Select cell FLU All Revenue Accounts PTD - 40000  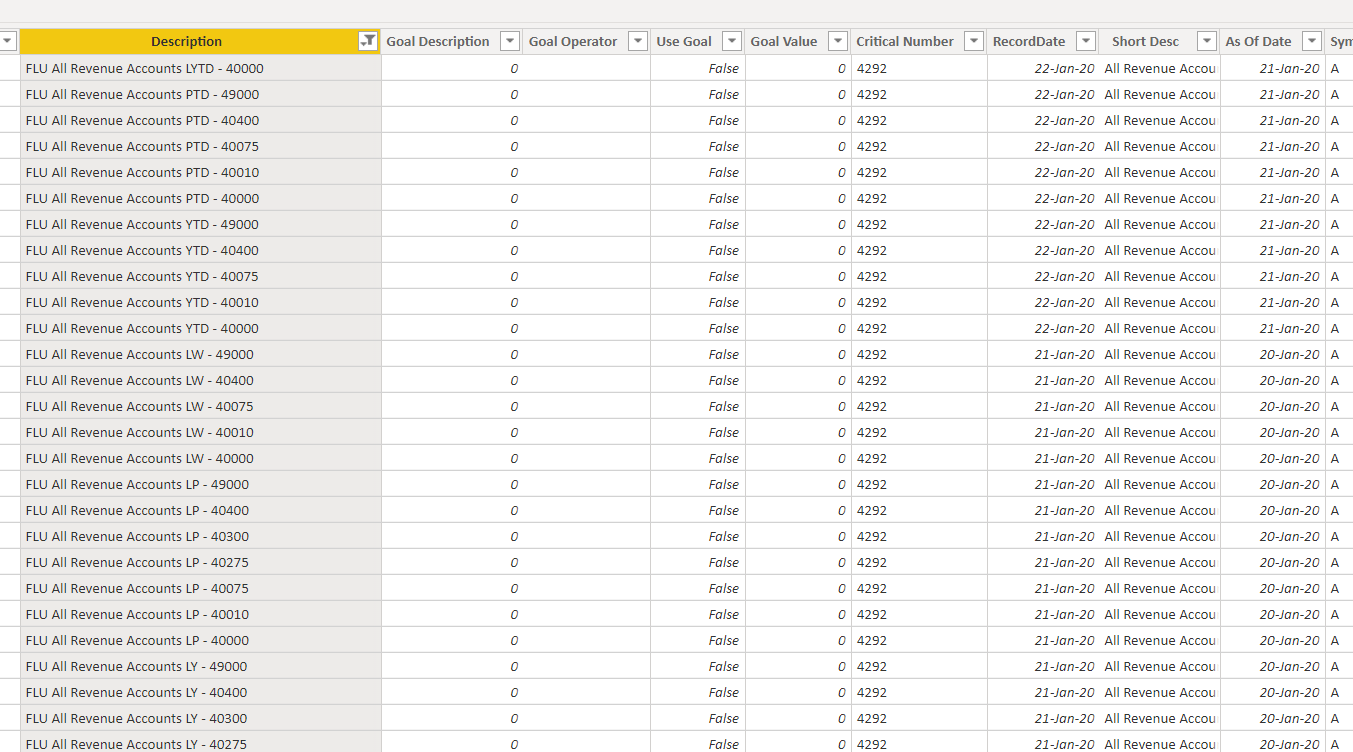[x=200, y=198]
